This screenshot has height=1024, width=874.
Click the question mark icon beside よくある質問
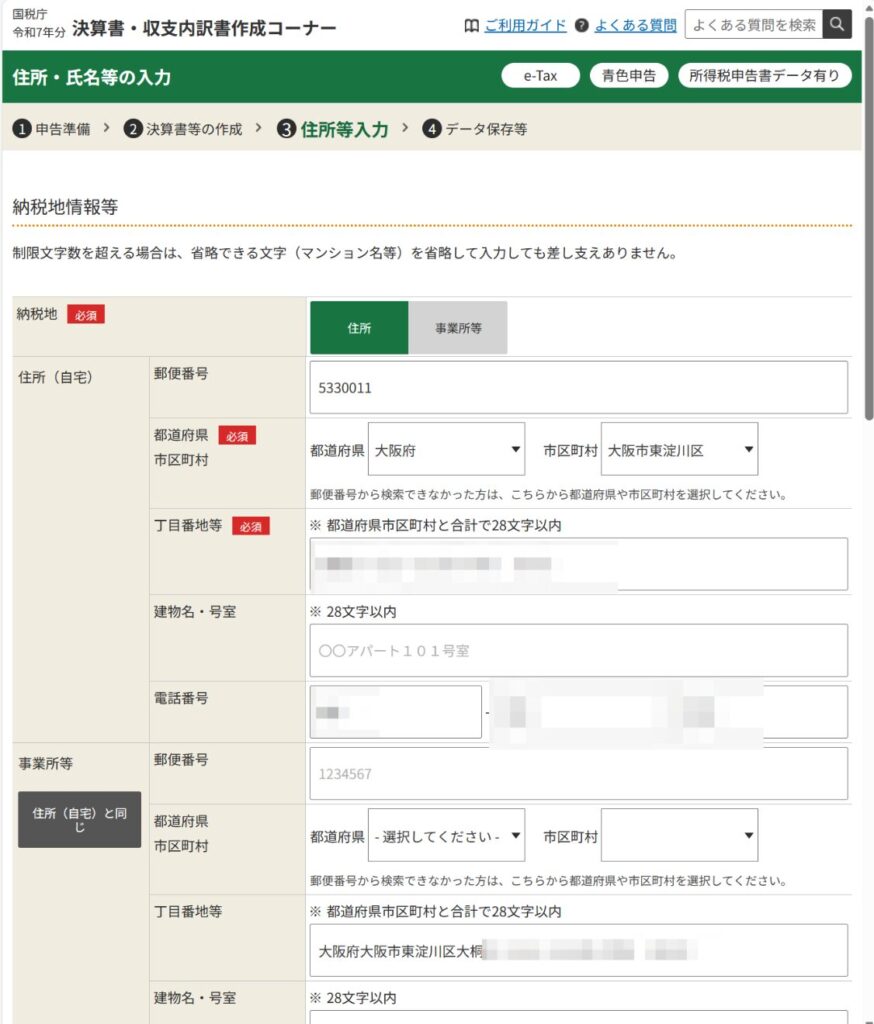tap(581, 25)
